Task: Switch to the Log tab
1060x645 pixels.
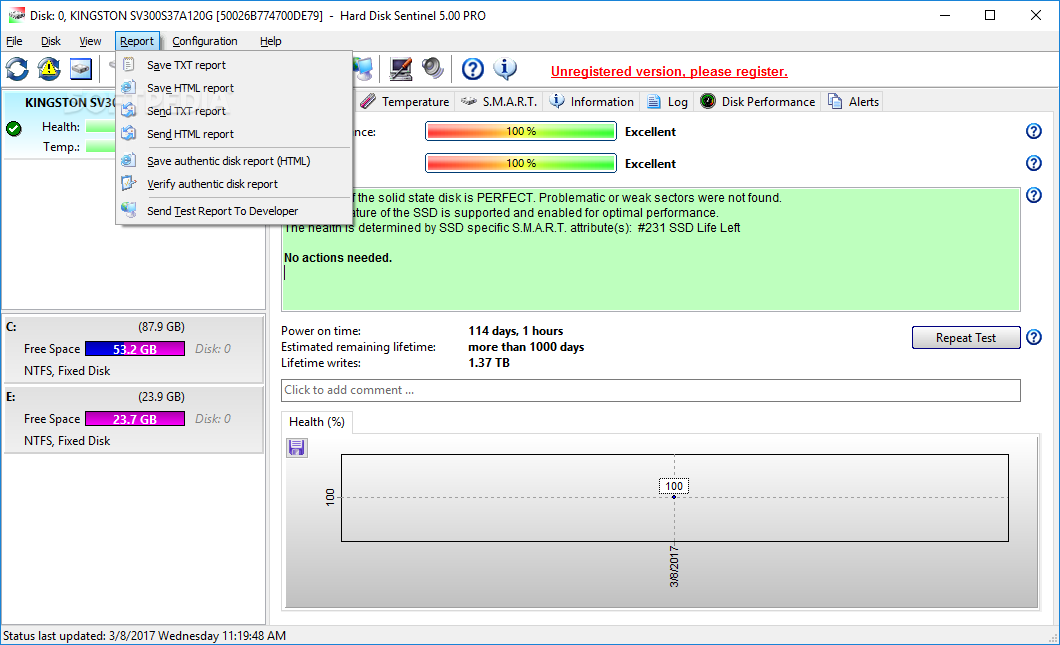Action: [667, 101]
